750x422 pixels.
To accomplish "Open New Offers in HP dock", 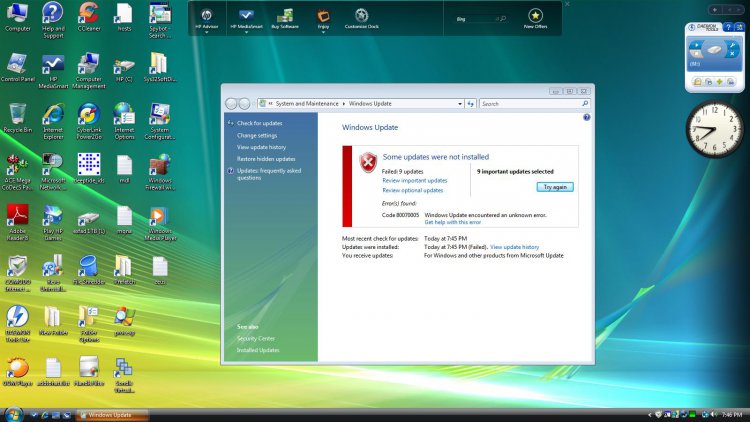I will point(535,19).
